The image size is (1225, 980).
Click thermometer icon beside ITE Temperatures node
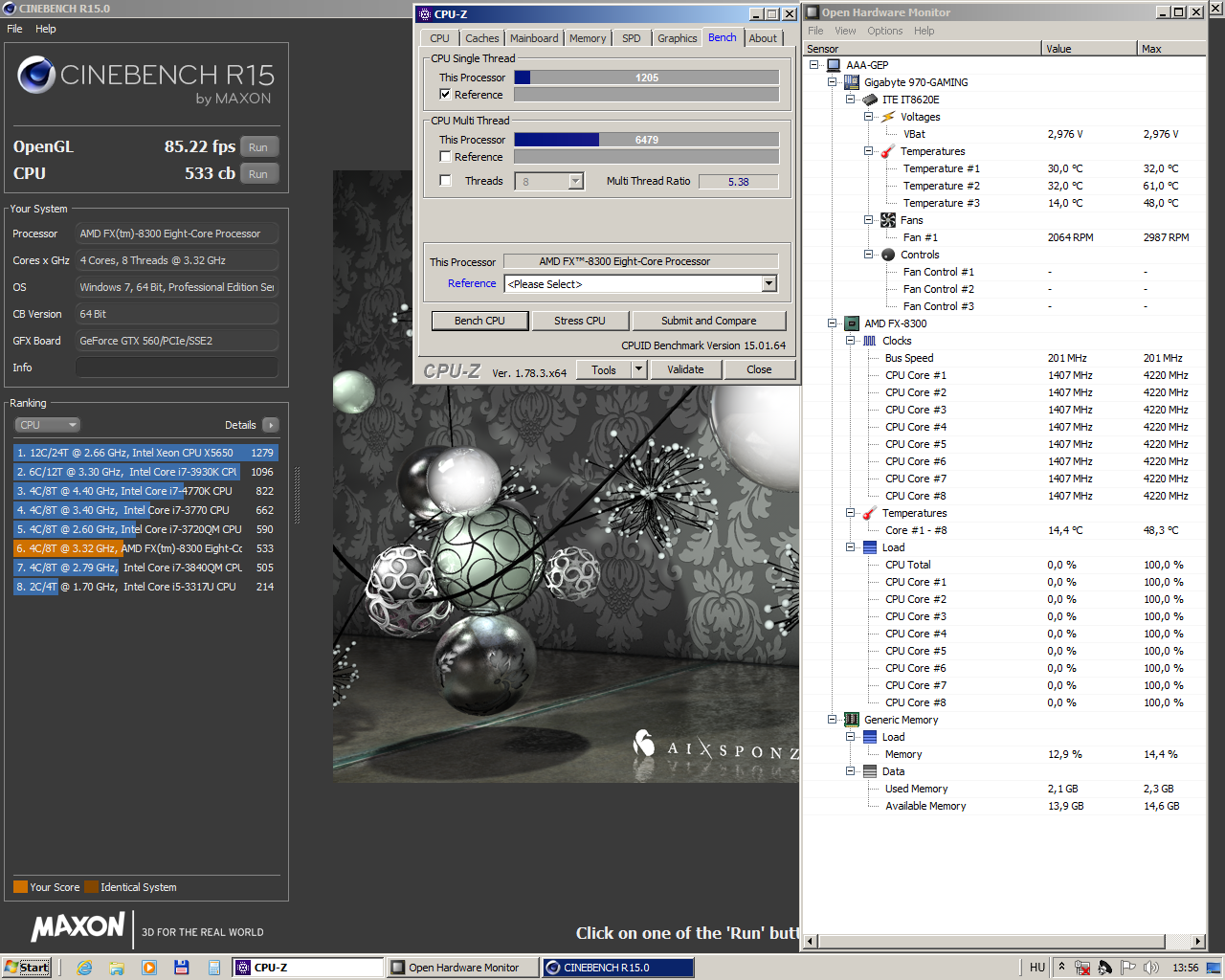[888, 151]
